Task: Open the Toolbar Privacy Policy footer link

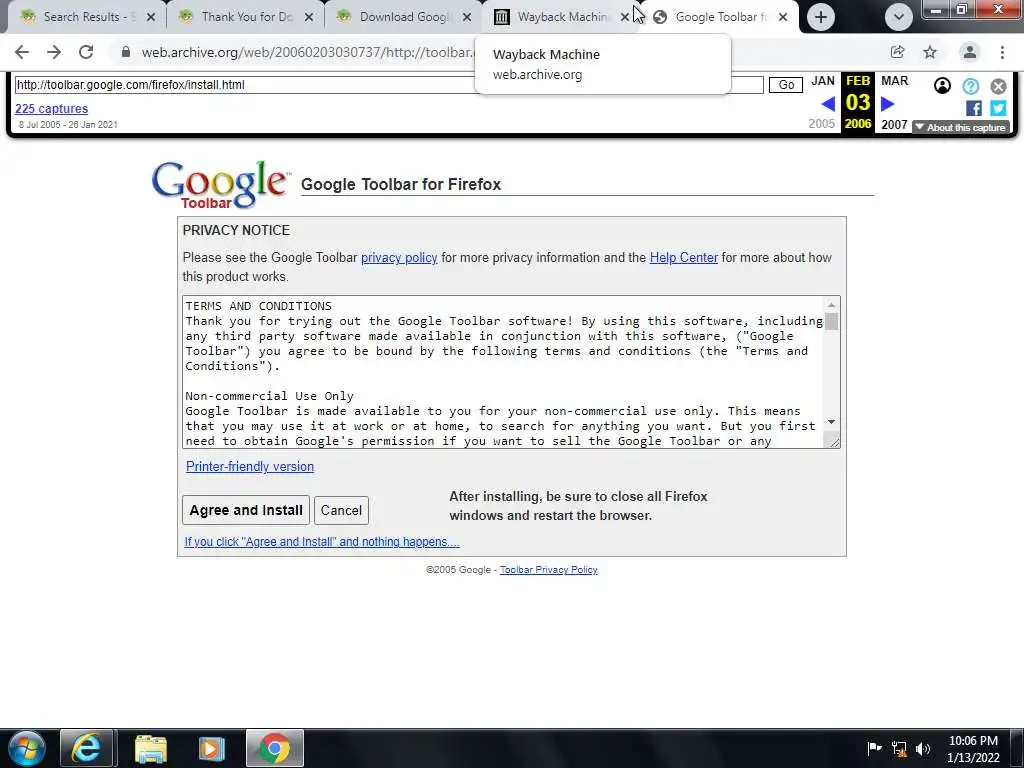Action: 549,569
